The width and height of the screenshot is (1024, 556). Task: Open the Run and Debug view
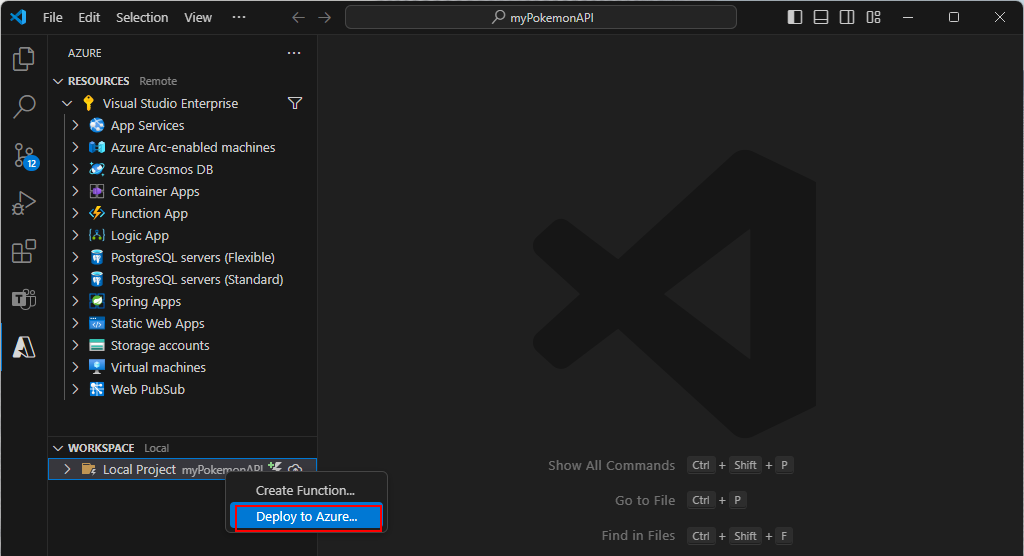click(x=24, y=203)
